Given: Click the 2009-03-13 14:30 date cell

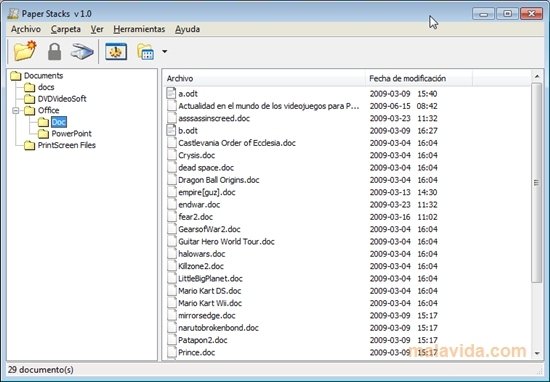Looking at the screenshot, I should (403, 192).
